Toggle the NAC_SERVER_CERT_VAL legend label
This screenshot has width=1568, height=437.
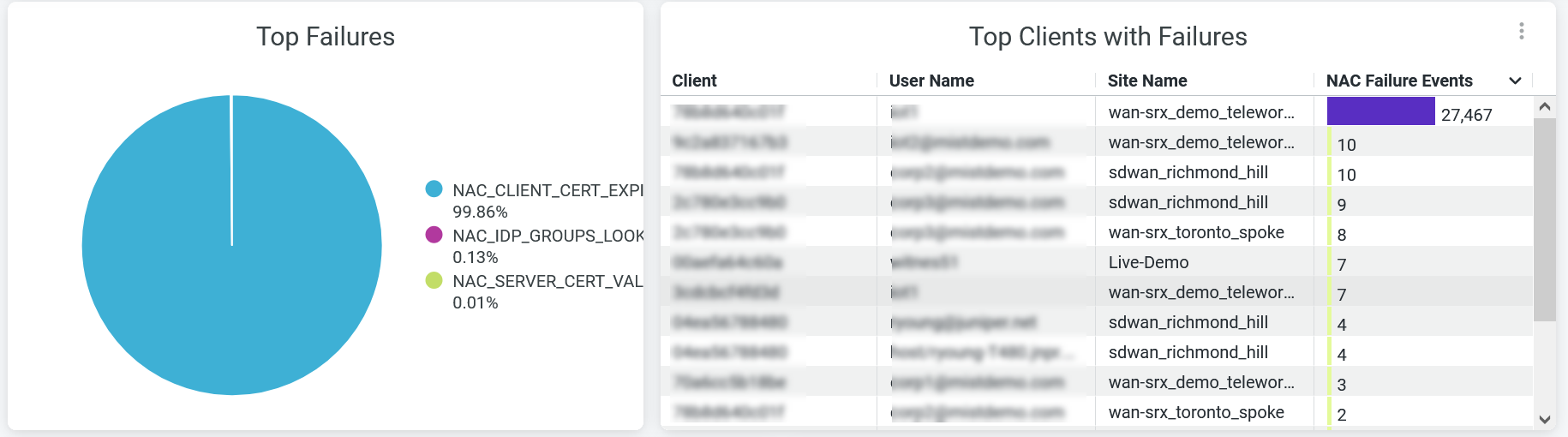(x=547, y=281)
